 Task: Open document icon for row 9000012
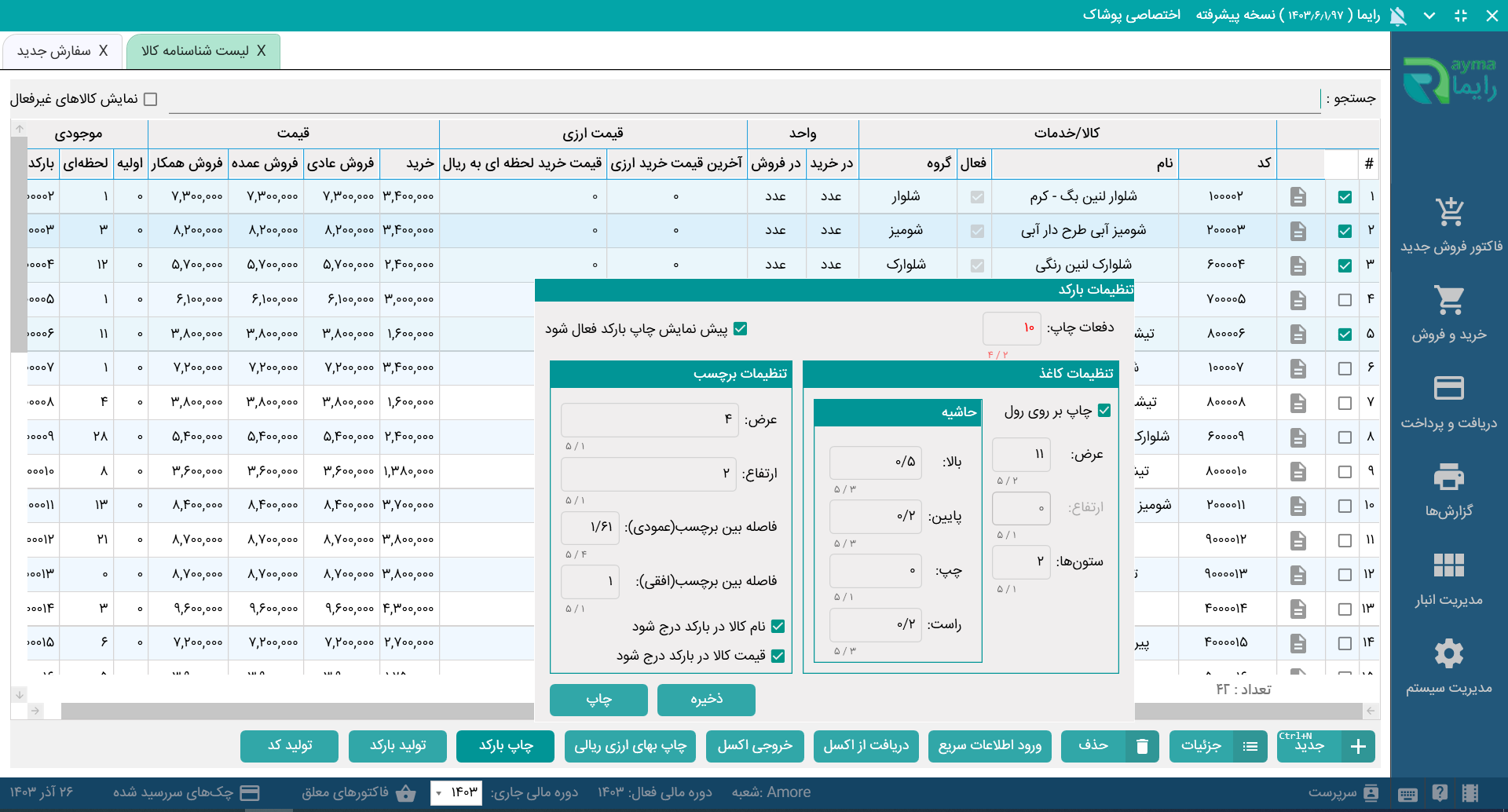click(x=1298, y=540)
